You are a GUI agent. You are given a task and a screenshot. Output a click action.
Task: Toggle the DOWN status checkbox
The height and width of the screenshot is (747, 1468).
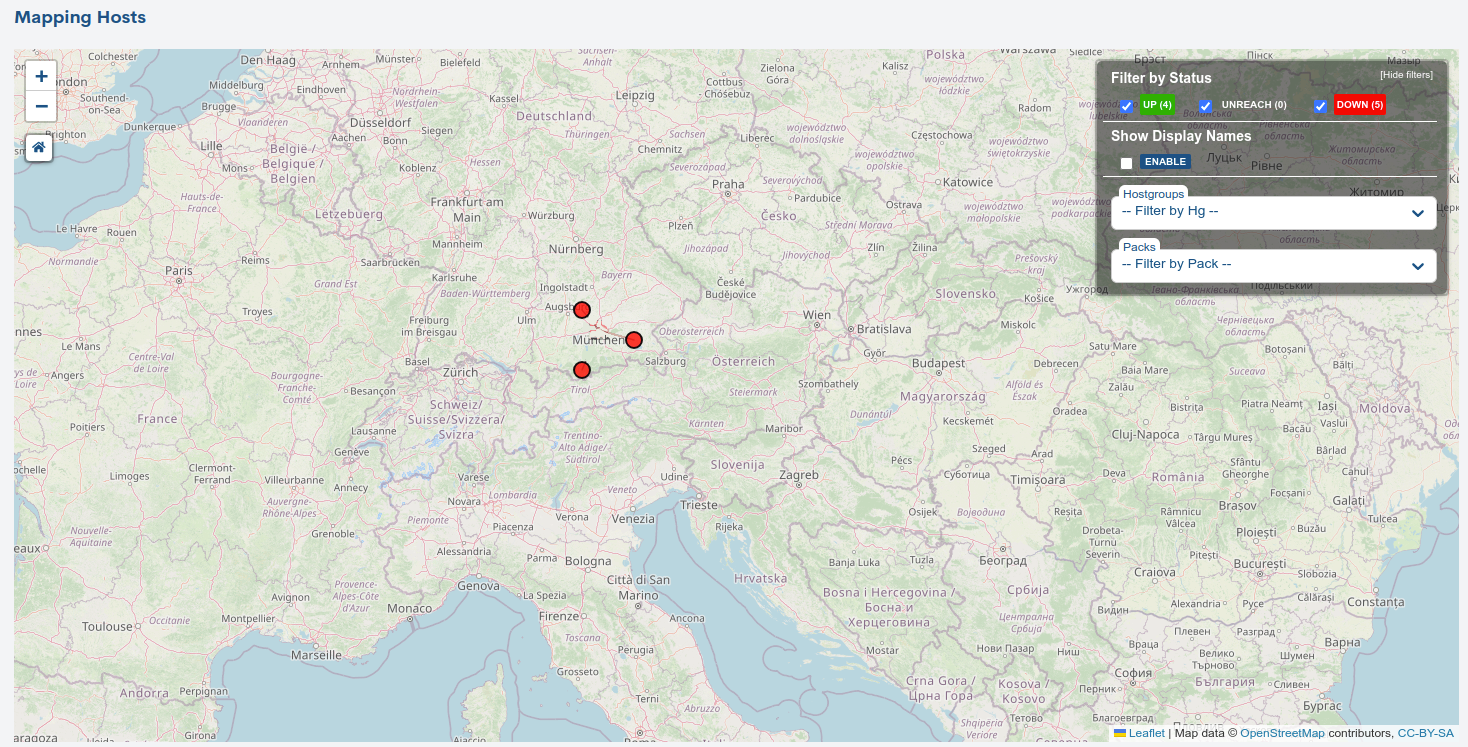(1320, 106)
